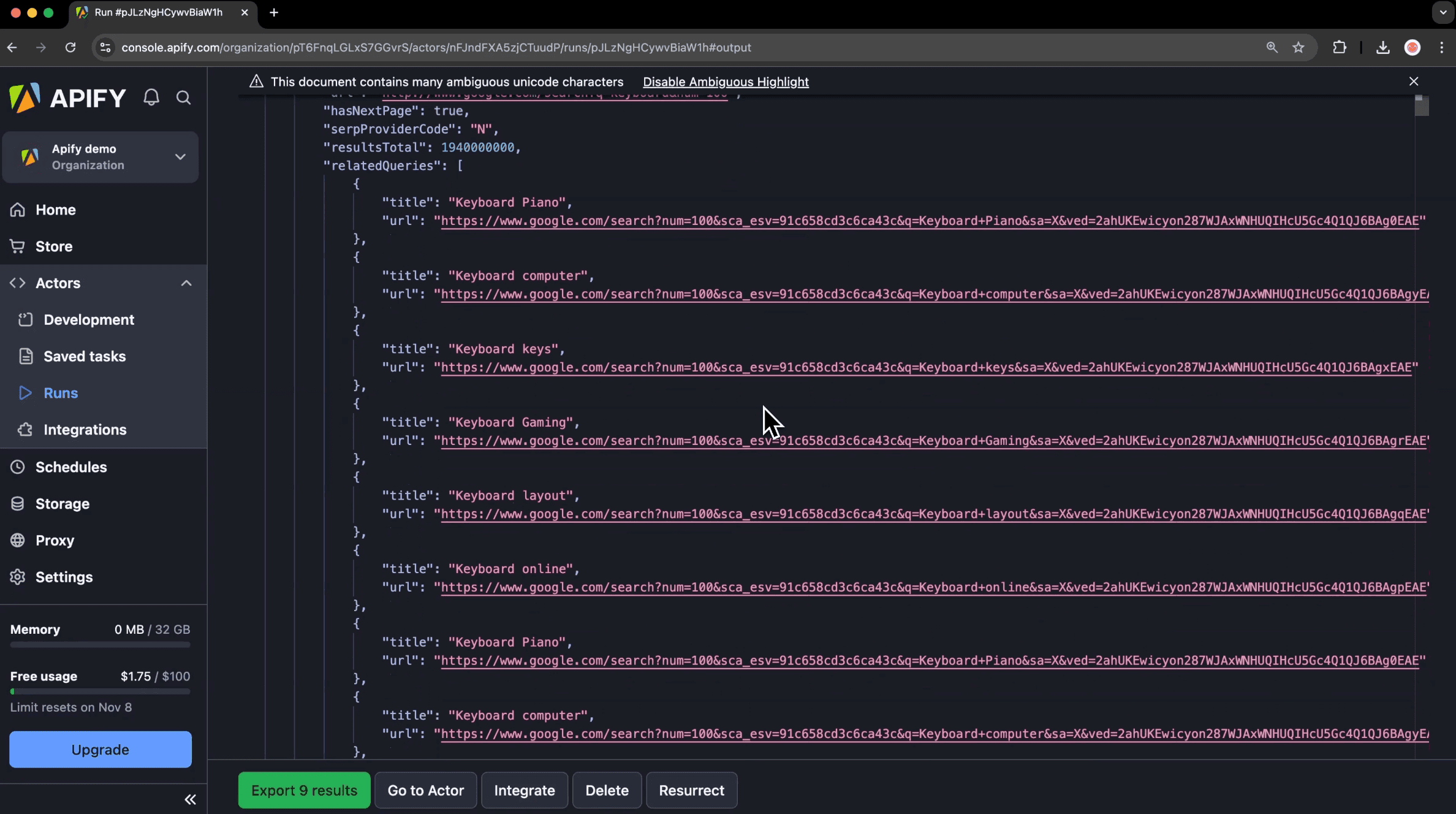Click Disable Ambiguous Highlight link
Viewport: 1456px width, 814px height.
pos(726,82)
